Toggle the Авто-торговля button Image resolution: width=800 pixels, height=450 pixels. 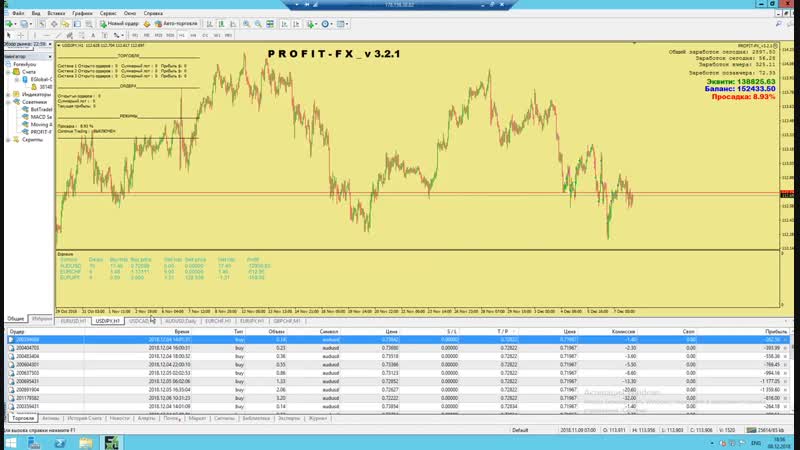click(x=176, y=24)
